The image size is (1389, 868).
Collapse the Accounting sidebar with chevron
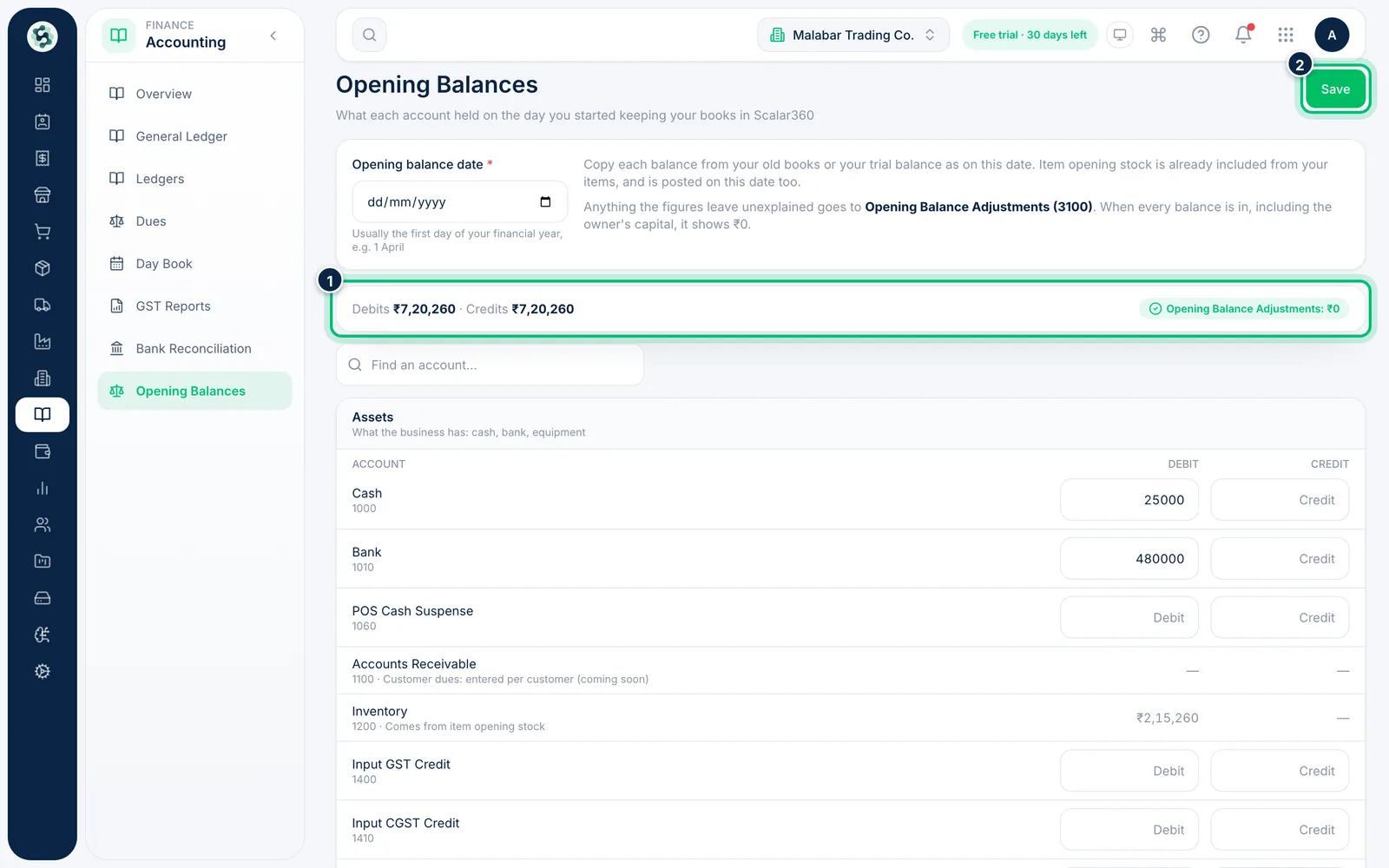tap(273, 36)
